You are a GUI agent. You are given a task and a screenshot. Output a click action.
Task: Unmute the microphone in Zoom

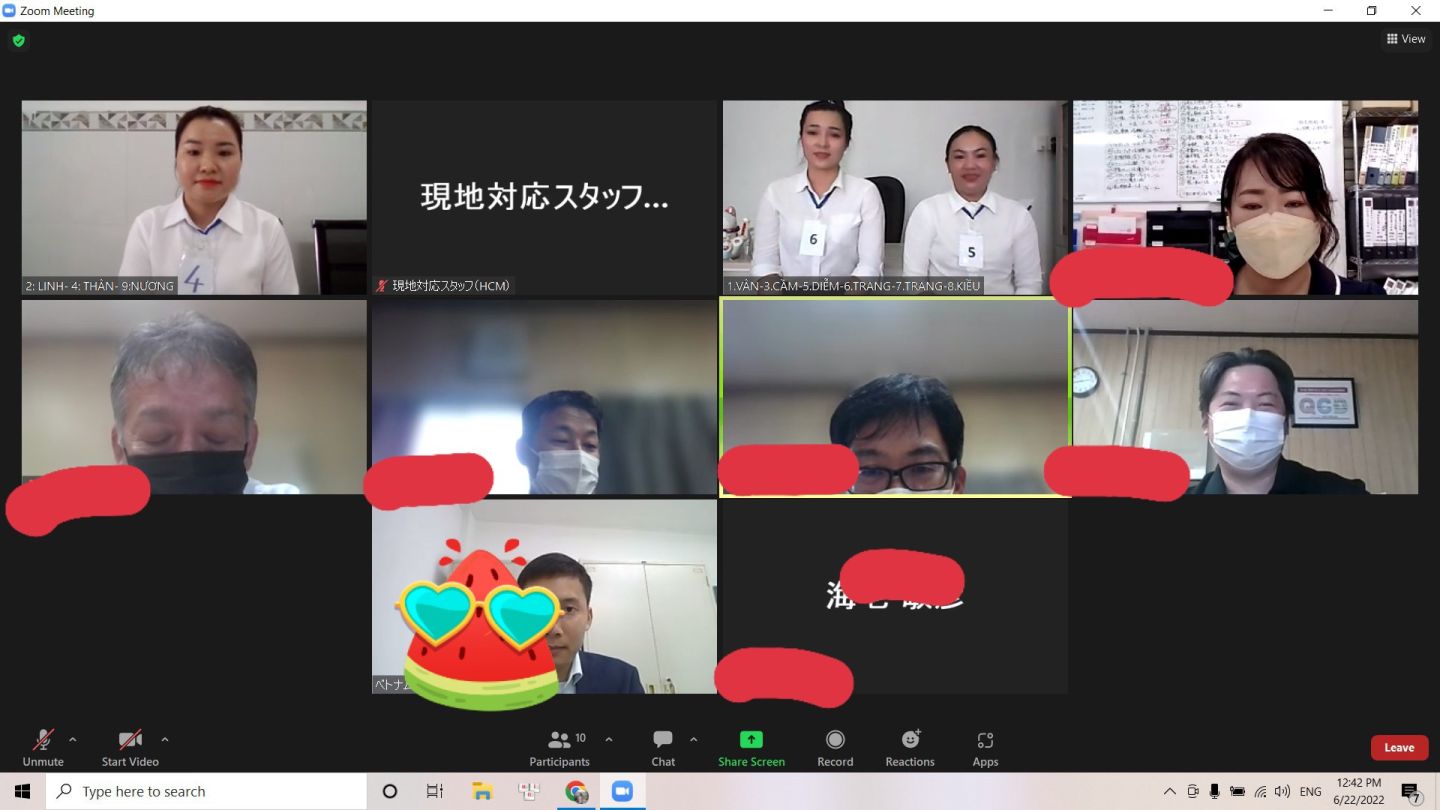click(43, 746)
